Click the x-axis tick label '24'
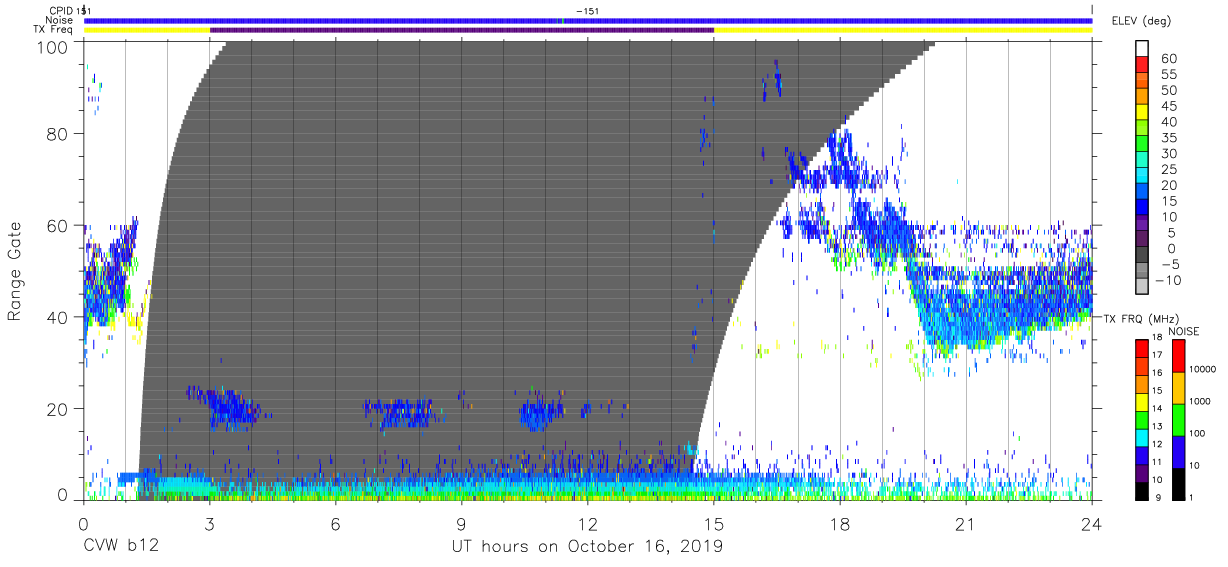This screenshot has width=1228, height=567. [x=1091, y=522]
